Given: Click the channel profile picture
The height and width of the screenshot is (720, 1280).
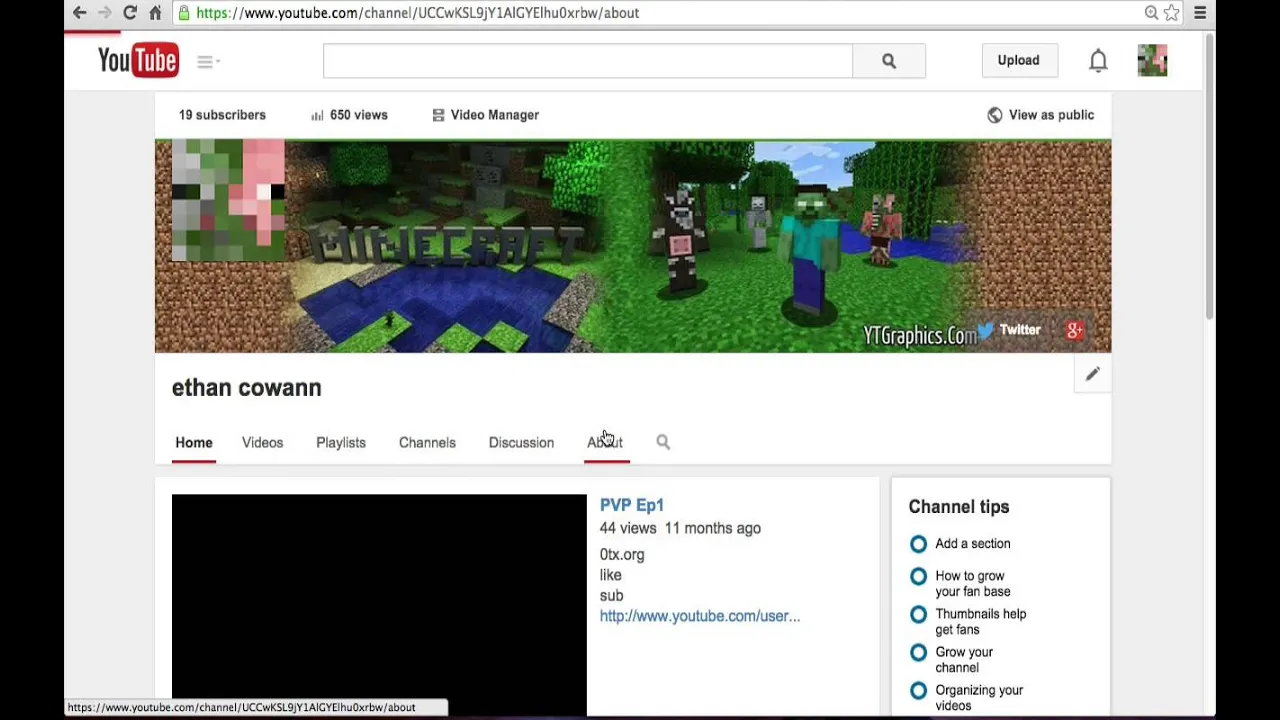Looking at the screenshot, I should tap(228, 200).
